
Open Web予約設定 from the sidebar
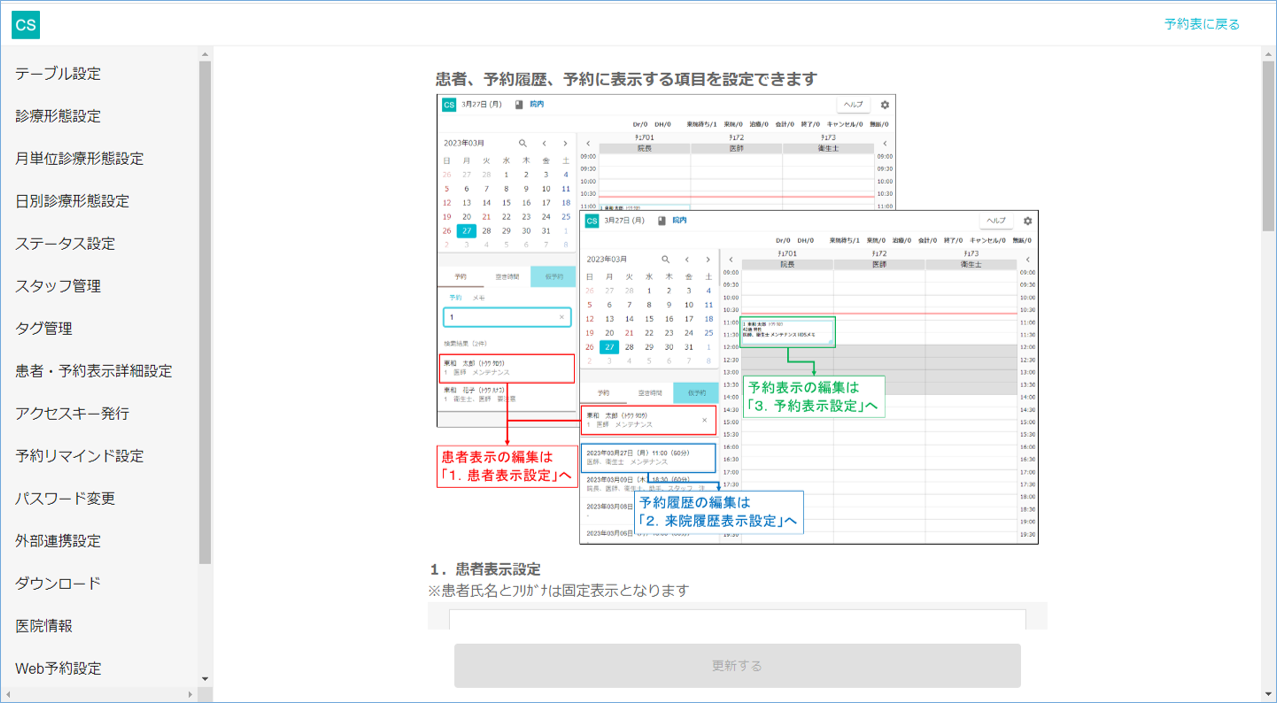tap(58, 668)
